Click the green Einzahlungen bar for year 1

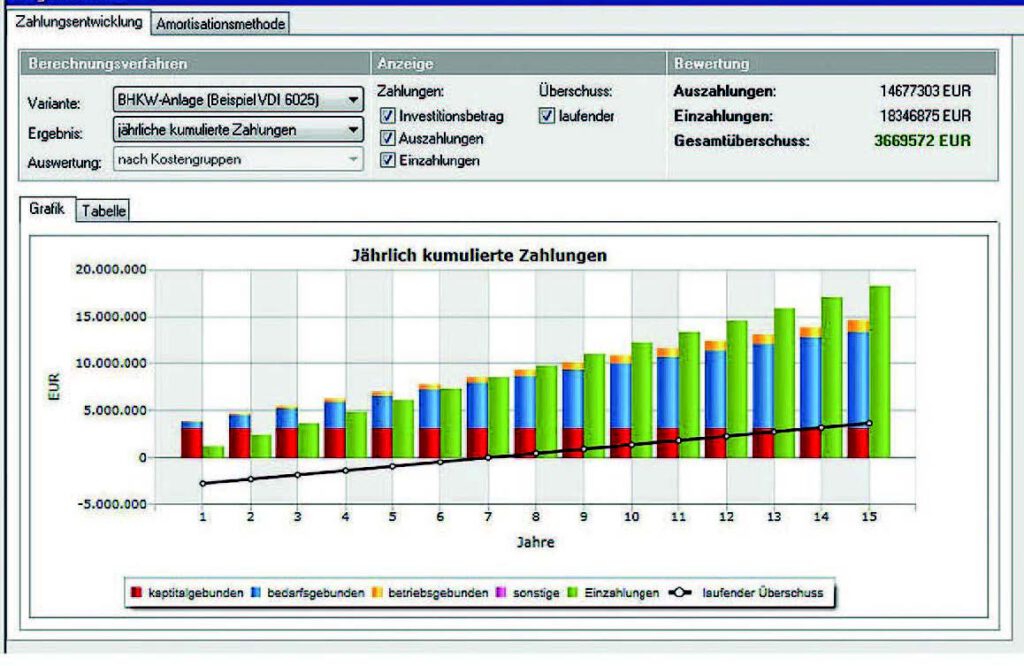click(213, 452)
